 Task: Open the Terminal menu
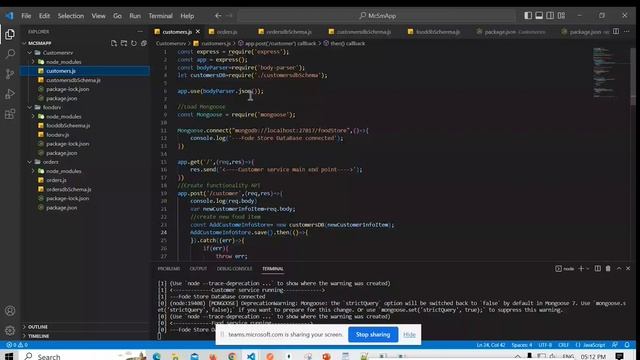160,16
